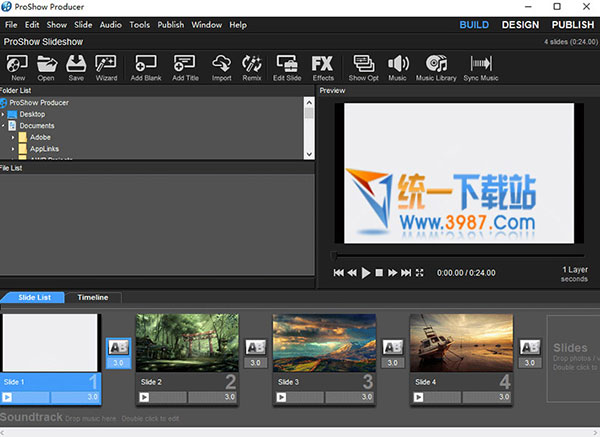Open the Show menu
600x437 pixels.
[57, 25]
